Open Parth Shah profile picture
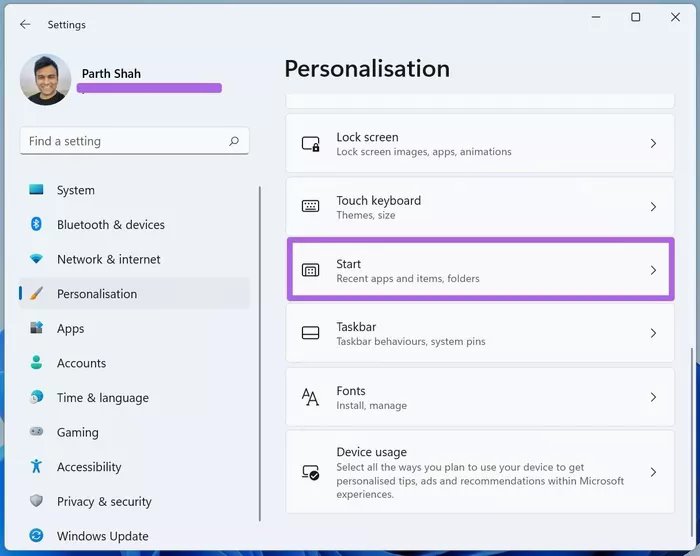This screenshot has height=556, width=700. click(x=46, y=80)
